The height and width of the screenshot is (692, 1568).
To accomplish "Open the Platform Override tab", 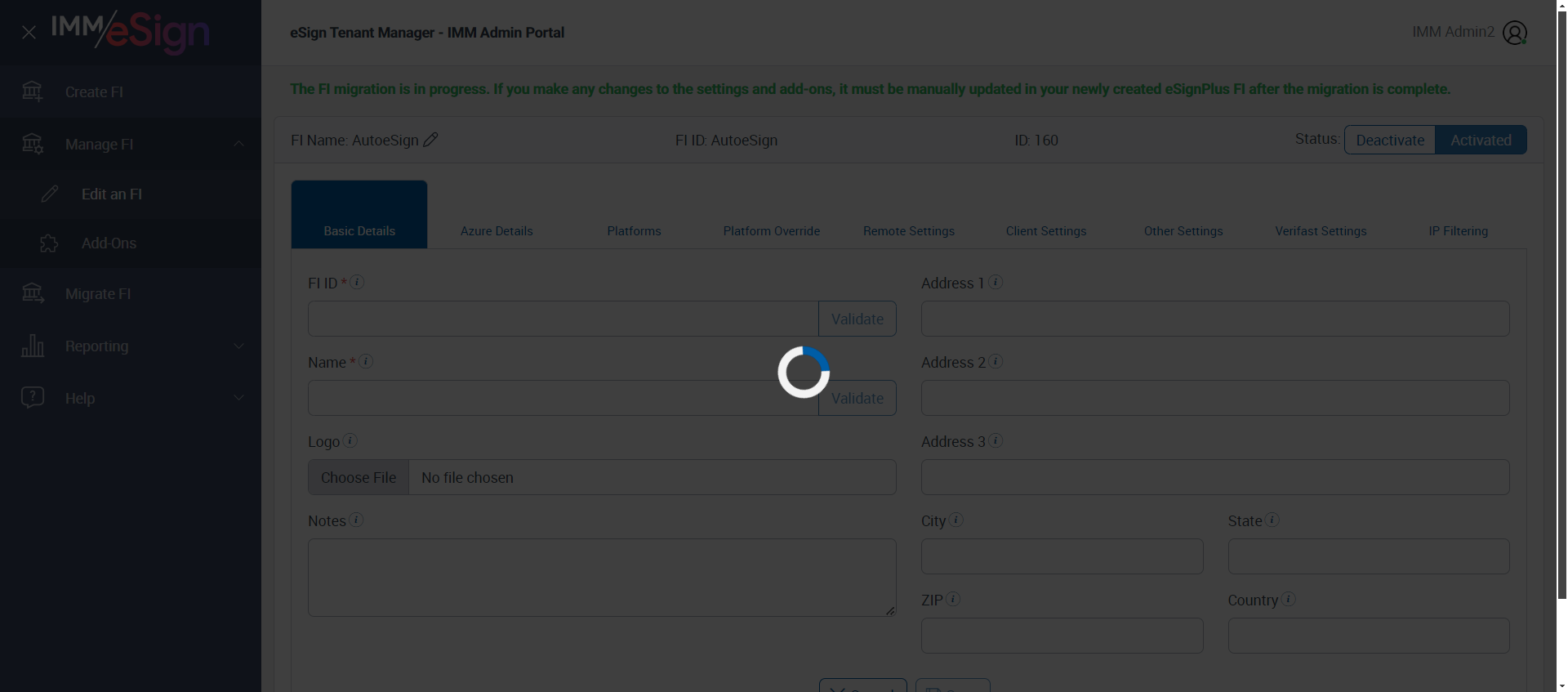I will click(x=772, y=231).
